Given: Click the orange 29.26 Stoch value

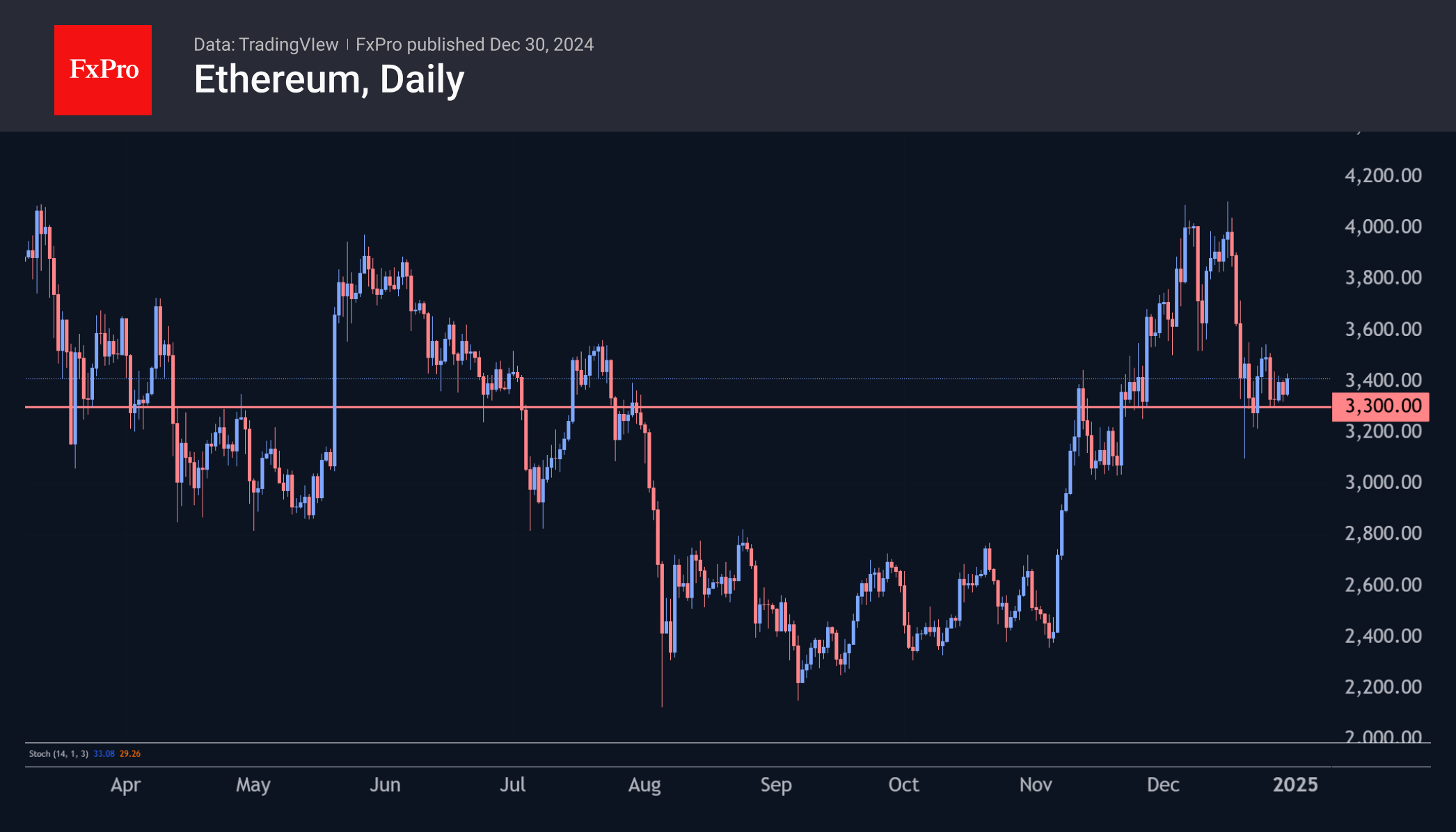Looking at the screenshot, I should [x=130, y=753].
